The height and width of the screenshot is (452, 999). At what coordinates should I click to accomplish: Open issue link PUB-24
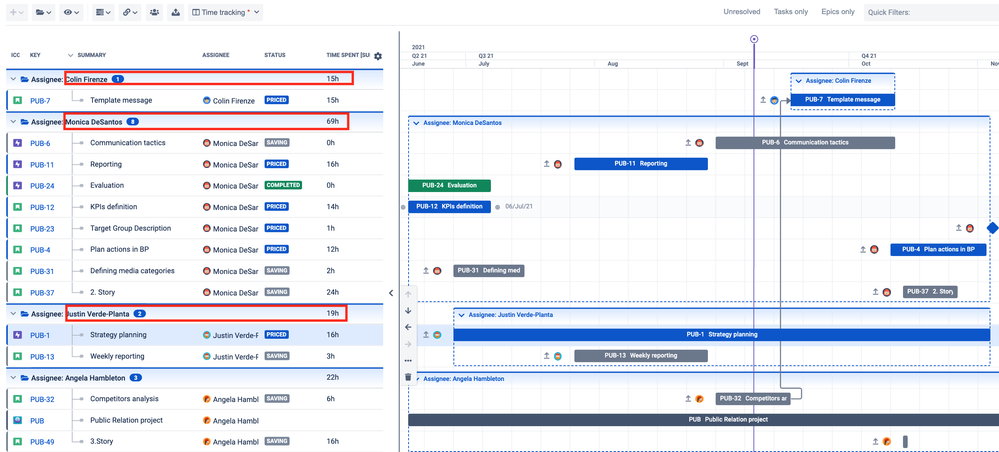42,186
